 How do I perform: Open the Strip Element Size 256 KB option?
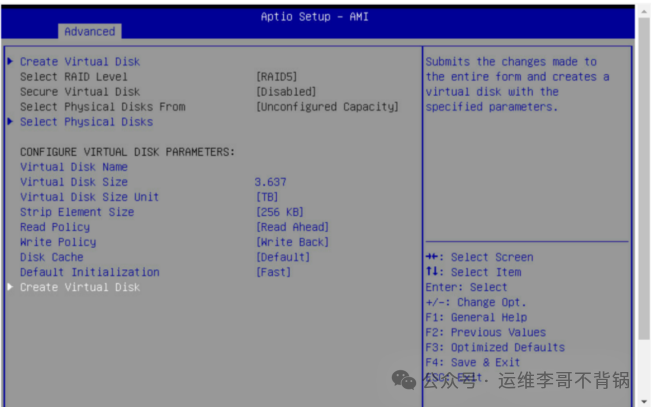click(x=280, y=212)
